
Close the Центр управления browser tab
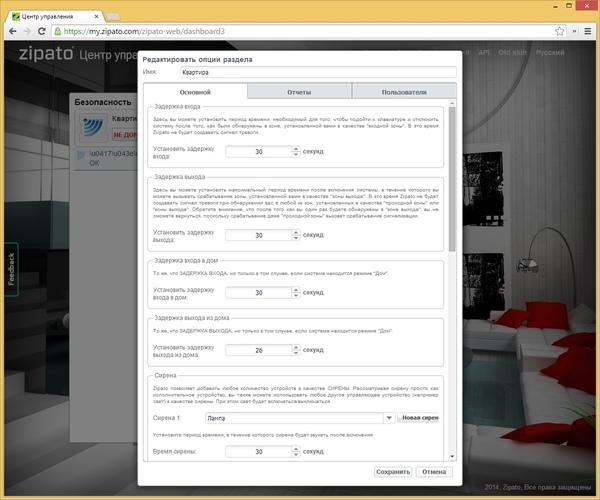pyautogui.click(x=96, y=16)
